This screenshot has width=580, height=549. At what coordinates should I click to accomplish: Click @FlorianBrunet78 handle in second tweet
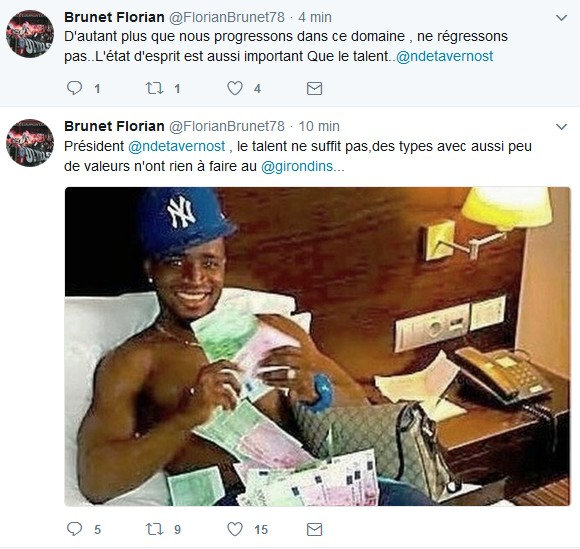pyautogui.click(x=227, y=126)
